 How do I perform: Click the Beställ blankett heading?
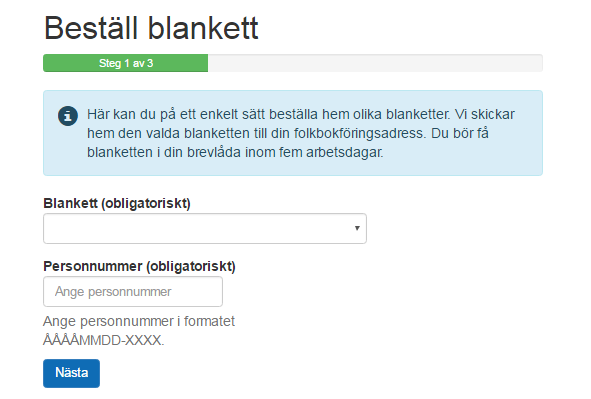[151, 28]
